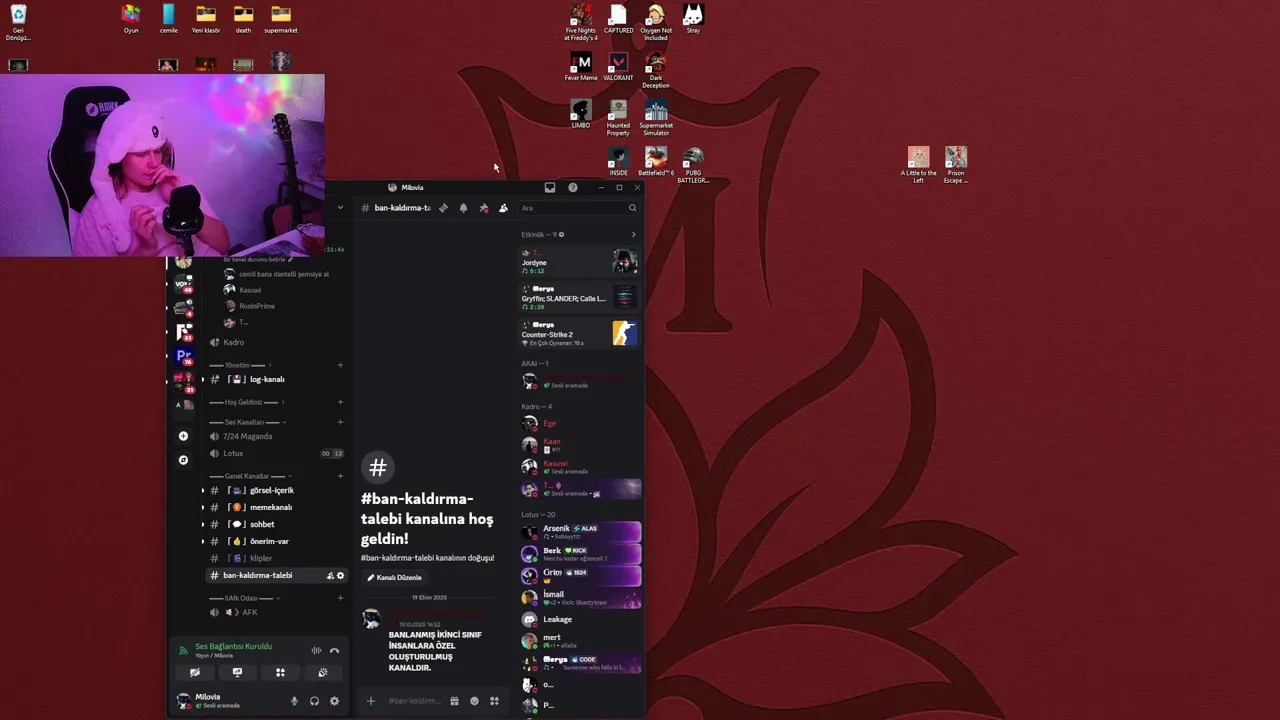The image size is (1280, 720).
Task: Click the Ara search field
Action: [578, 208]
